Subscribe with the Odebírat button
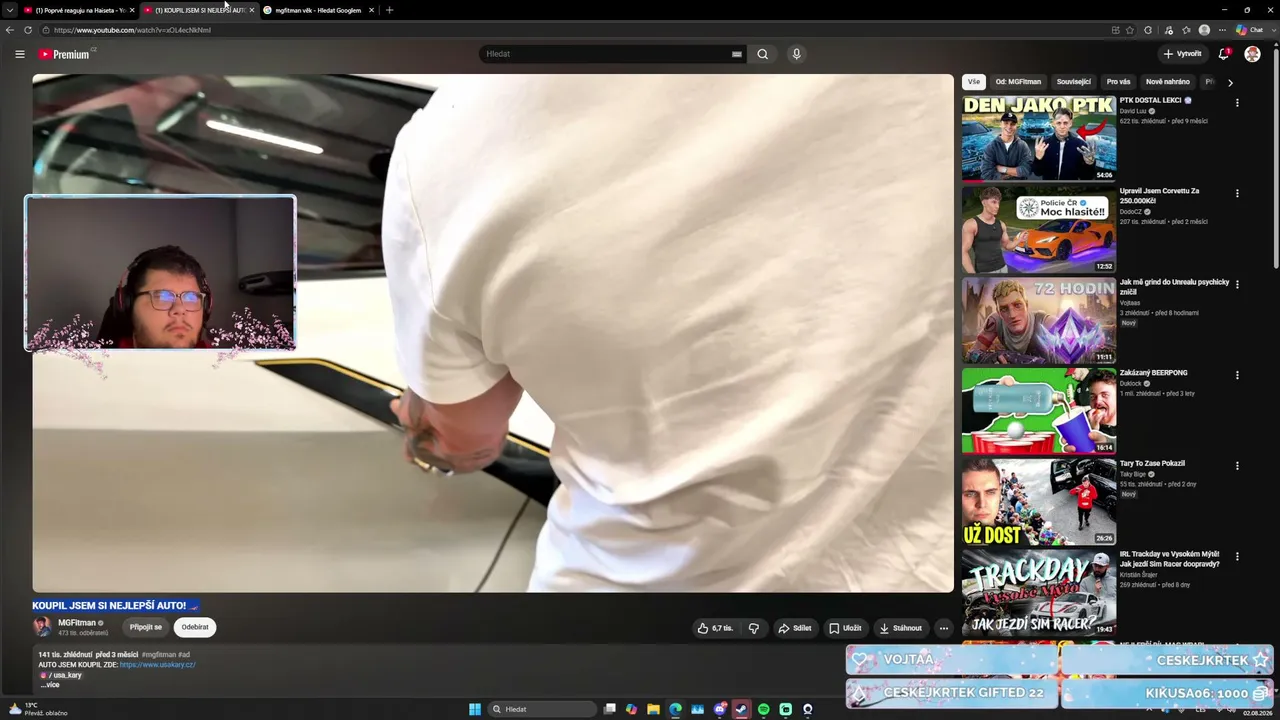 (x=195, y=627)
